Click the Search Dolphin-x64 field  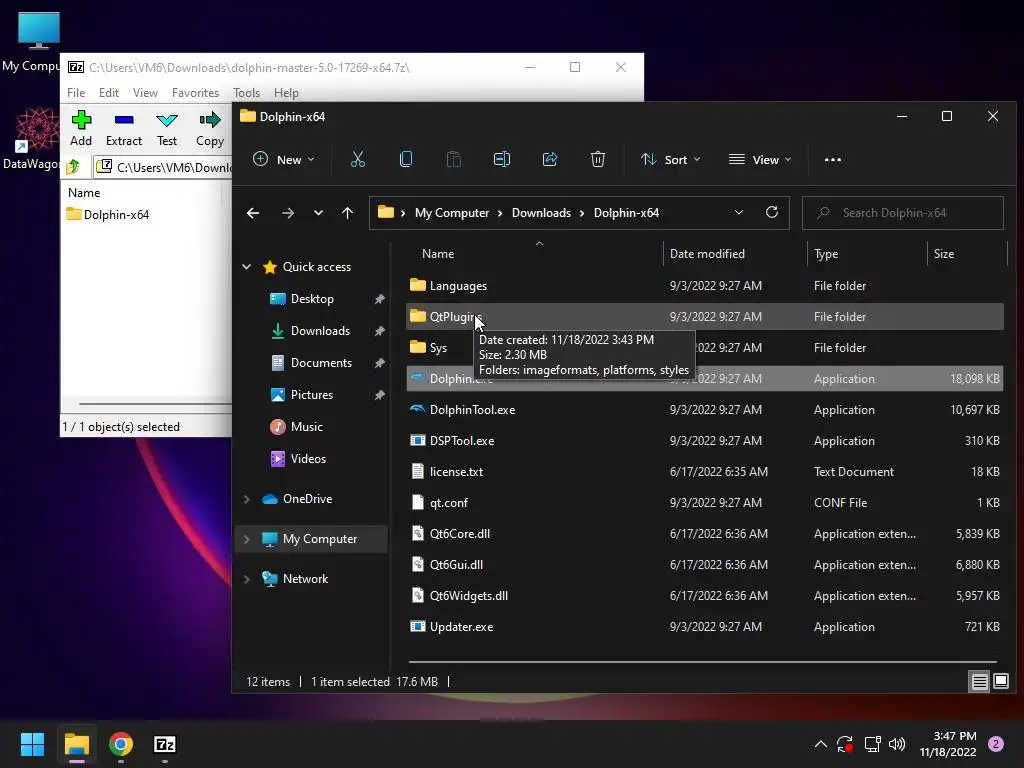pyautogui.click(x=903, y=213)
